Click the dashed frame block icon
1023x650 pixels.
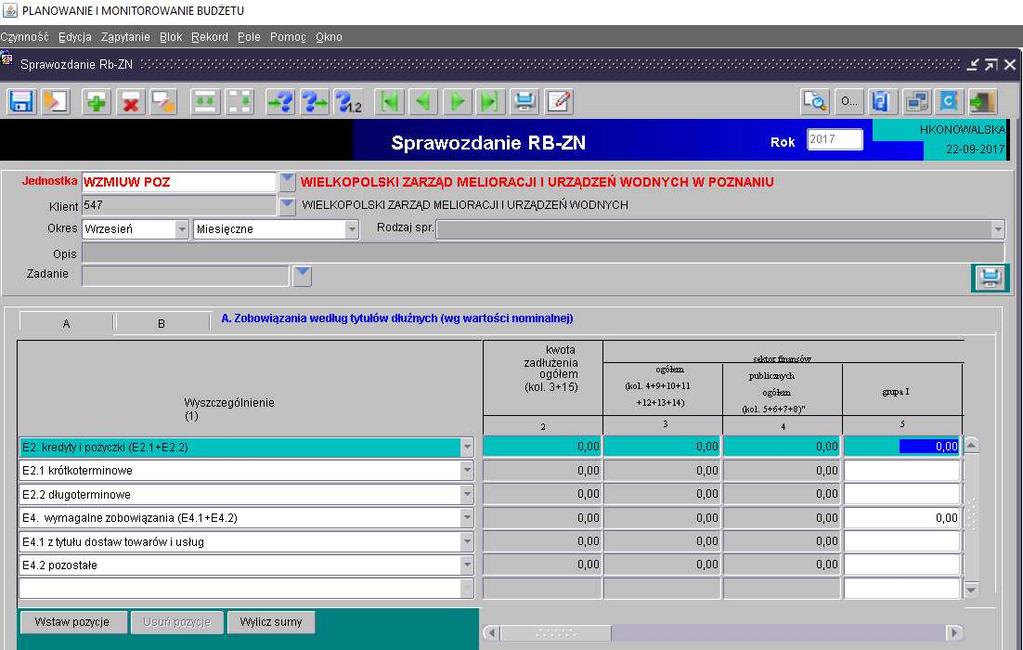pos(239,102)
